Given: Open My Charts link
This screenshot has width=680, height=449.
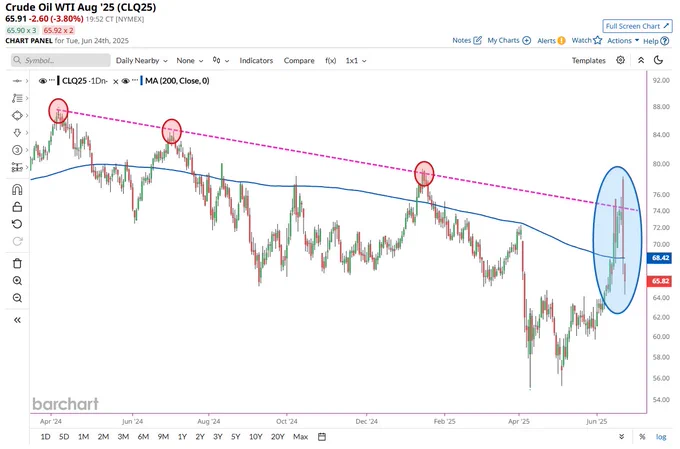Looking at the screenshot, I should tap(509, 40).
